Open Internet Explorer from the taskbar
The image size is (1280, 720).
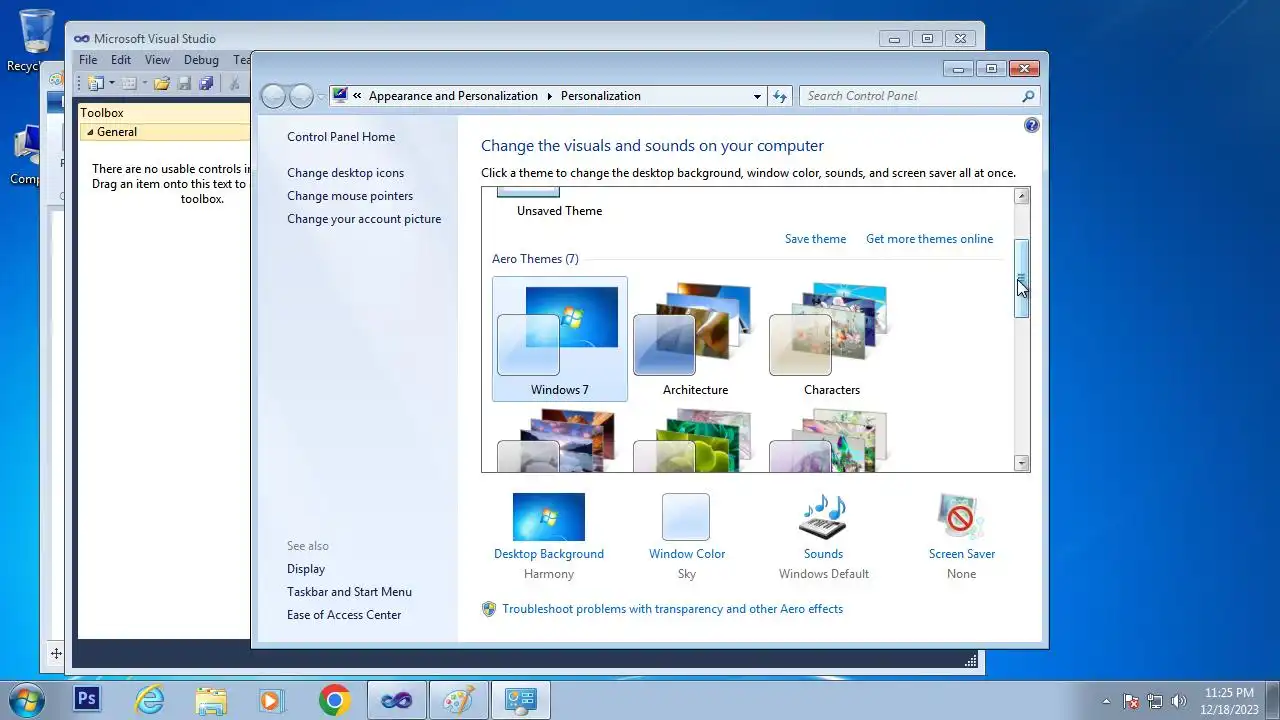point(149,700)
